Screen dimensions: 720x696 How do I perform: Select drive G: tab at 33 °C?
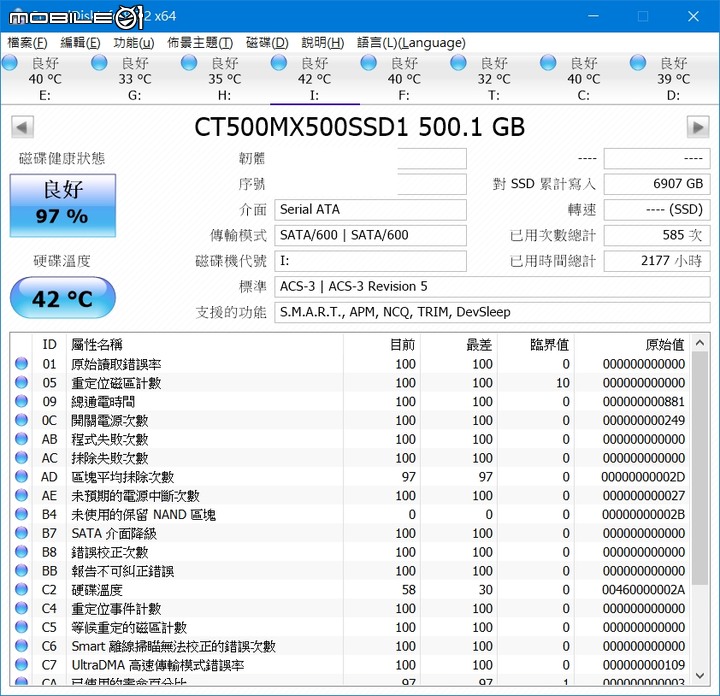(x=135, y=79)
